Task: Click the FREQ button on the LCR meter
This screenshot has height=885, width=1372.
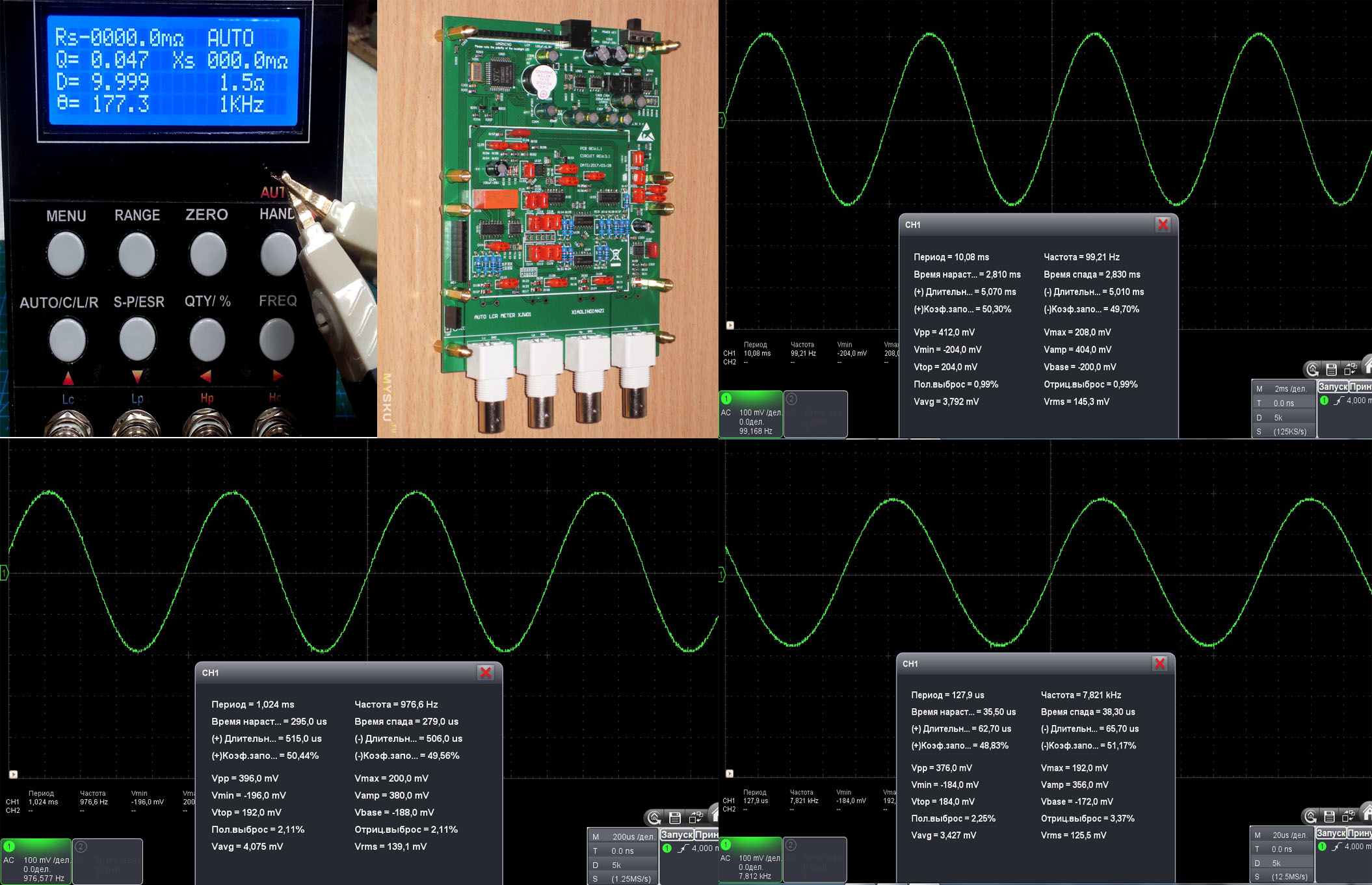Action: coord(277,338)
